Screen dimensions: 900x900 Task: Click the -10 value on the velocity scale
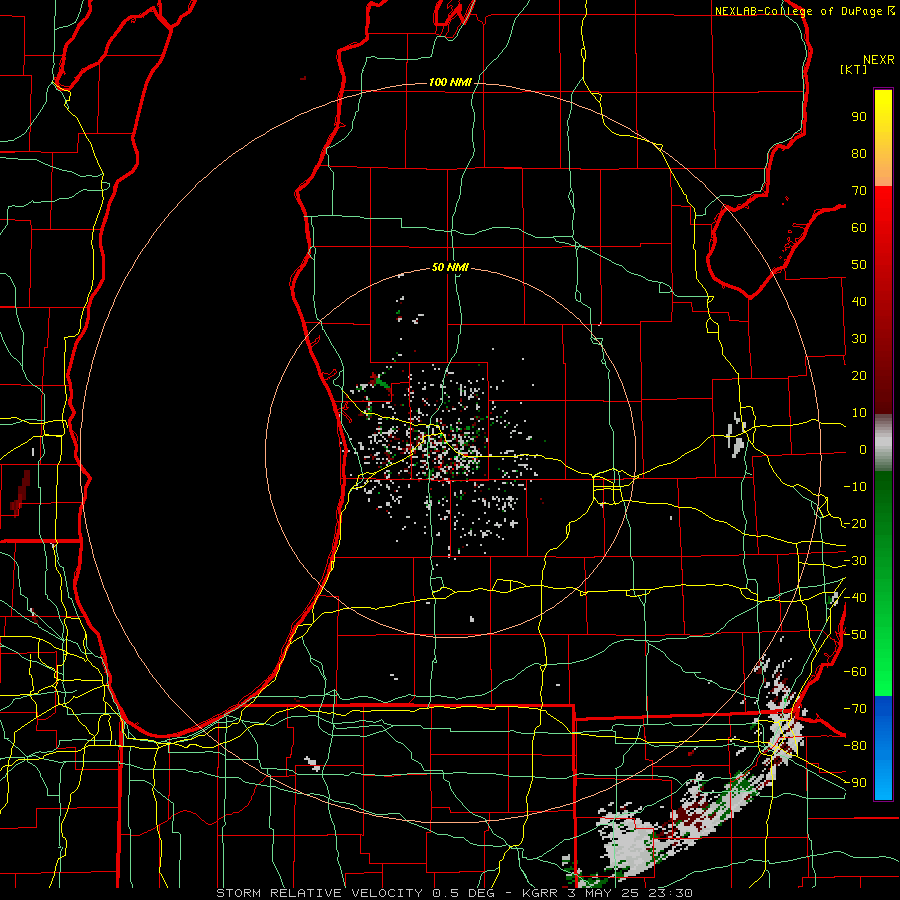855,487
